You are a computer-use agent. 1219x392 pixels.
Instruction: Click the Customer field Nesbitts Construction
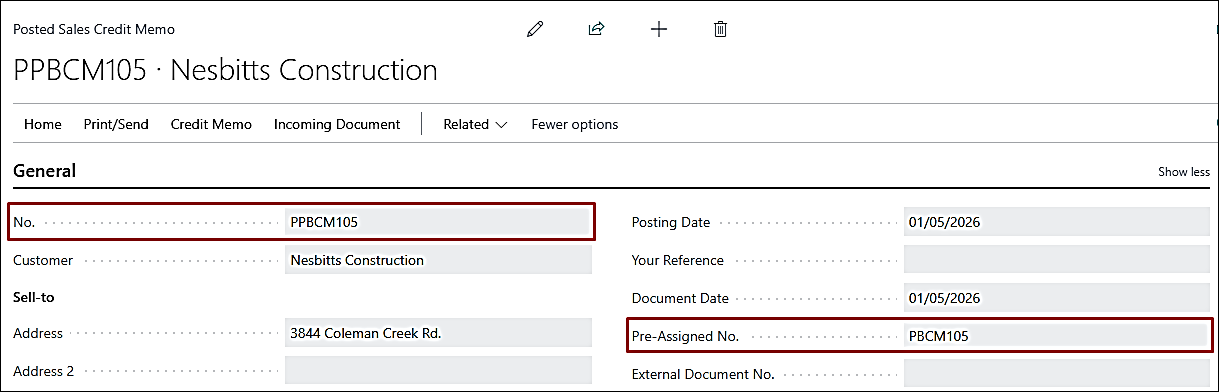pyautogui.click(x=438, y=260)
